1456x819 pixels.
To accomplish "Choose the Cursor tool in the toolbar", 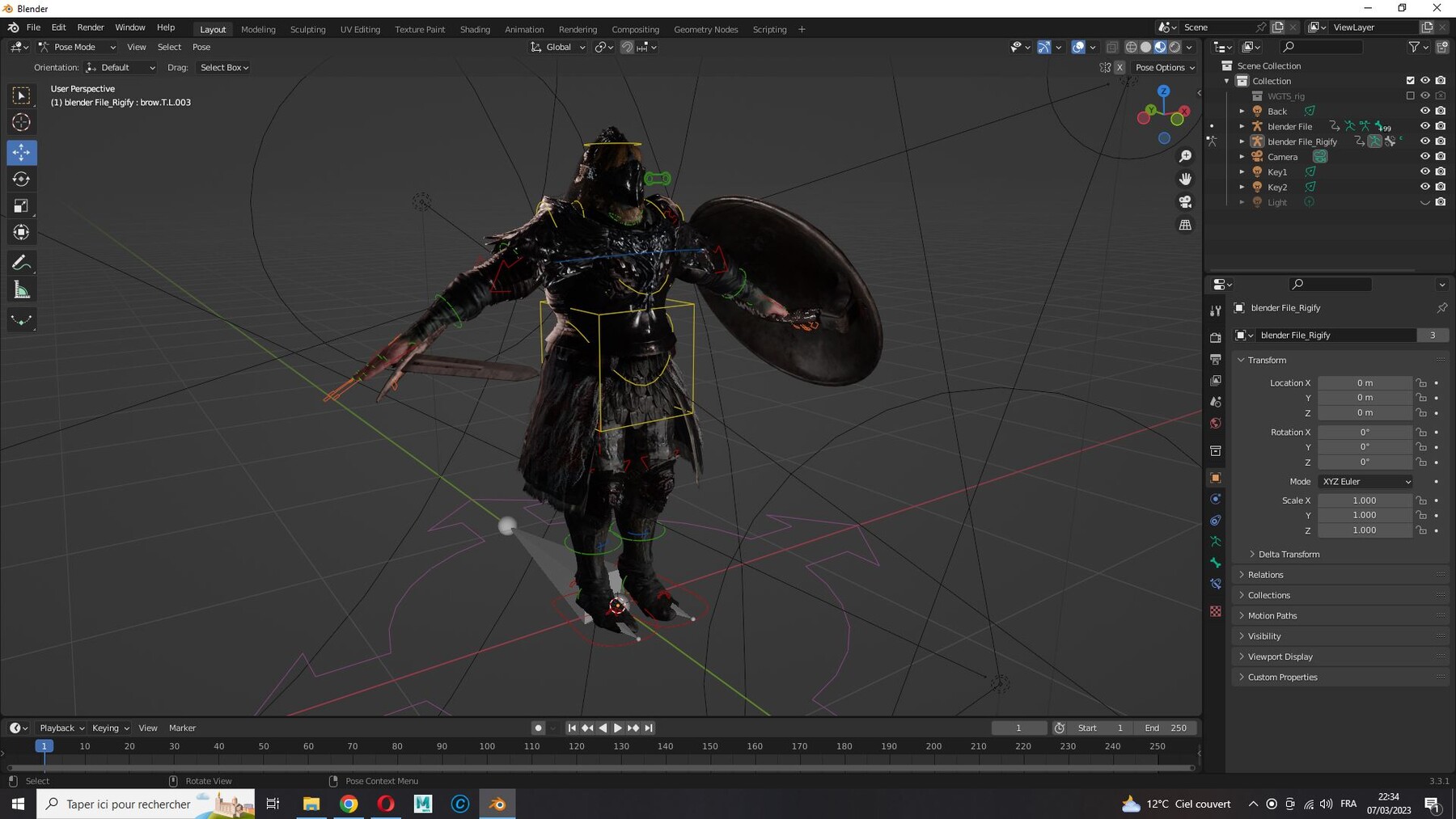I will [x=22, y=123].
